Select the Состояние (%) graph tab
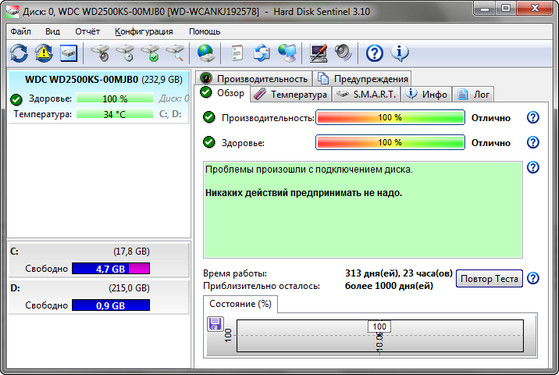The width and height of the screenshot is (559, 375). pyautogui.click(x=240, y=304)
